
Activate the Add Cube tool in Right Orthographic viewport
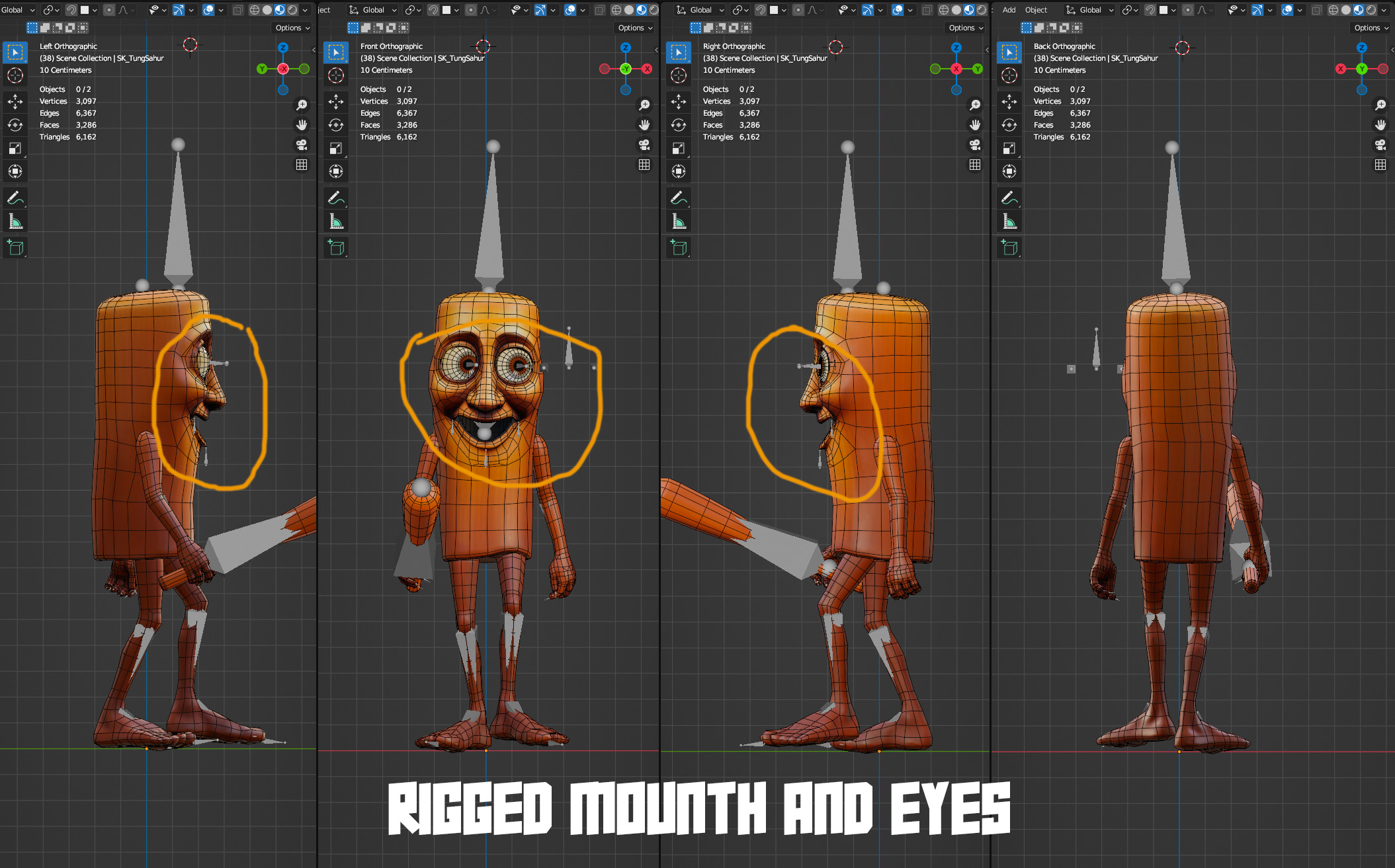coord(679,247)
